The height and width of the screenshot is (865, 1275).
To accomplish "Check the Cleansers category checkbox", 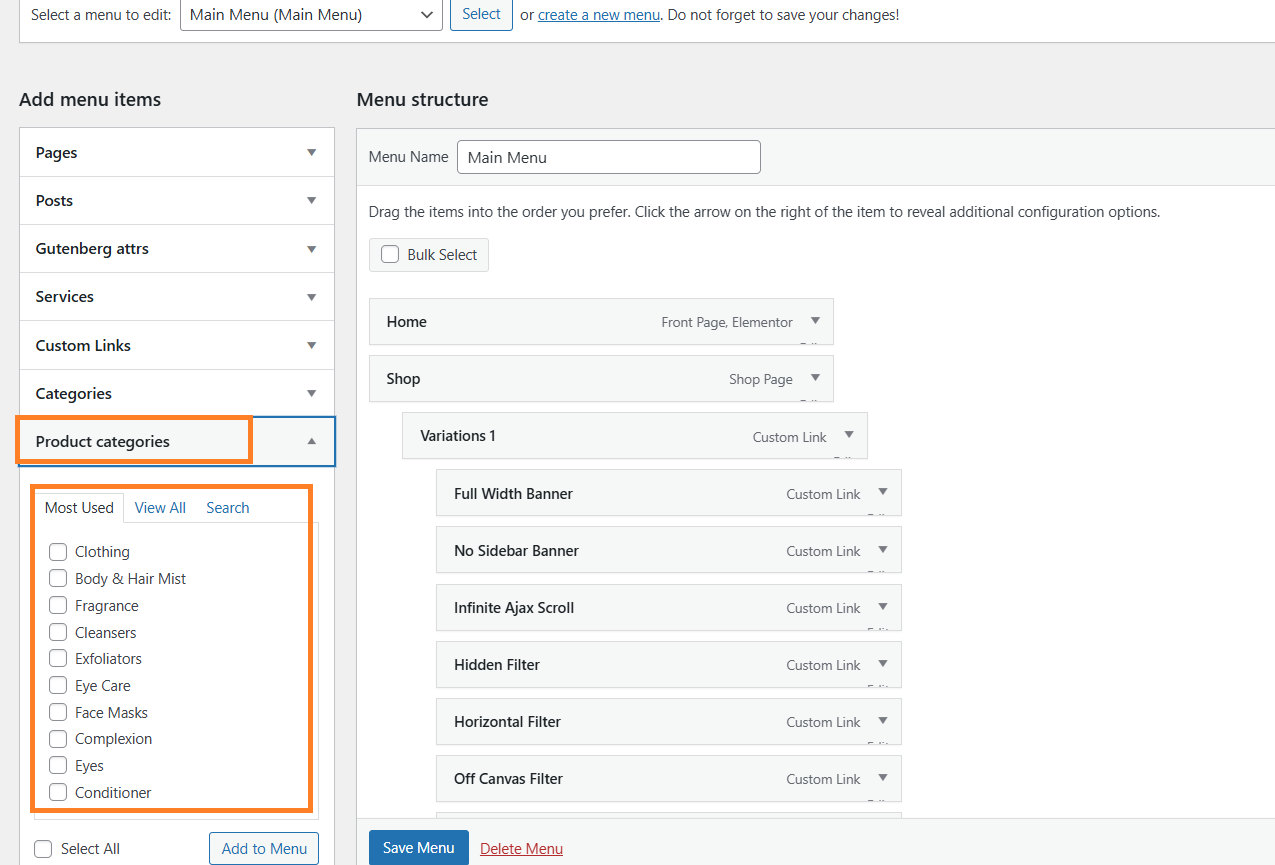I will [x=58, y=633].
